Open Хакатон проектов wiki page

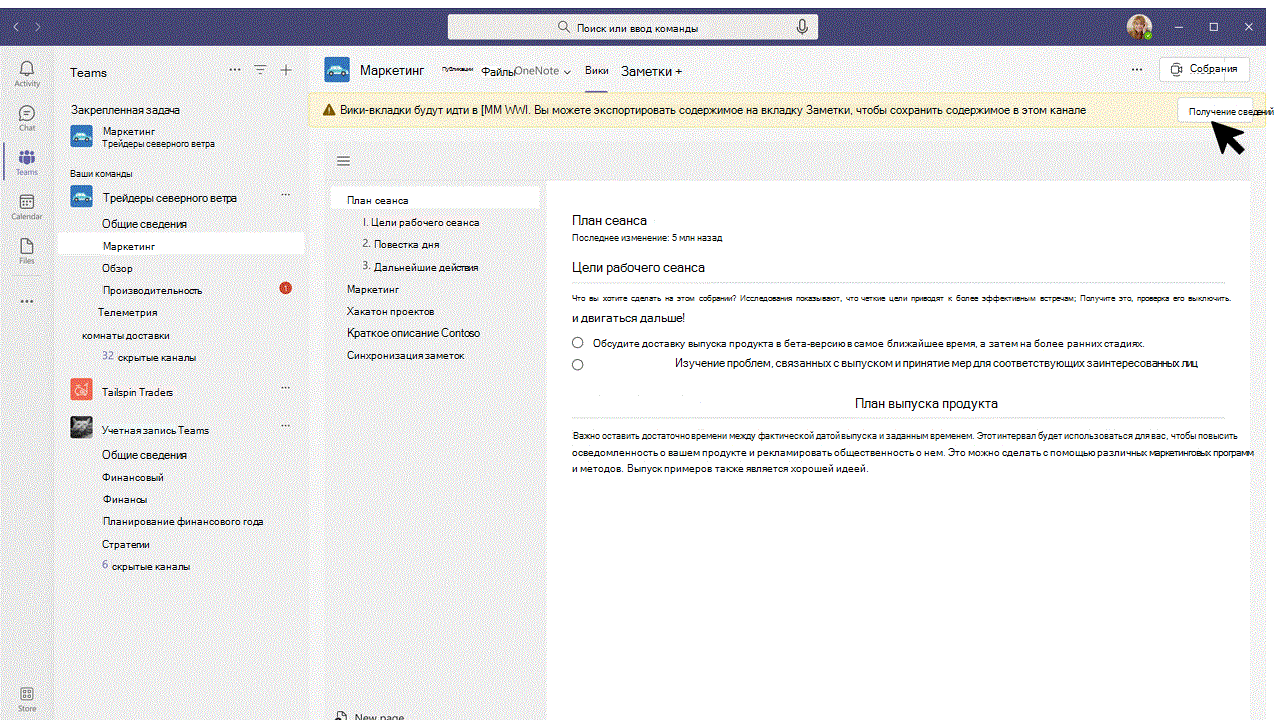click(x=391, y=311)
